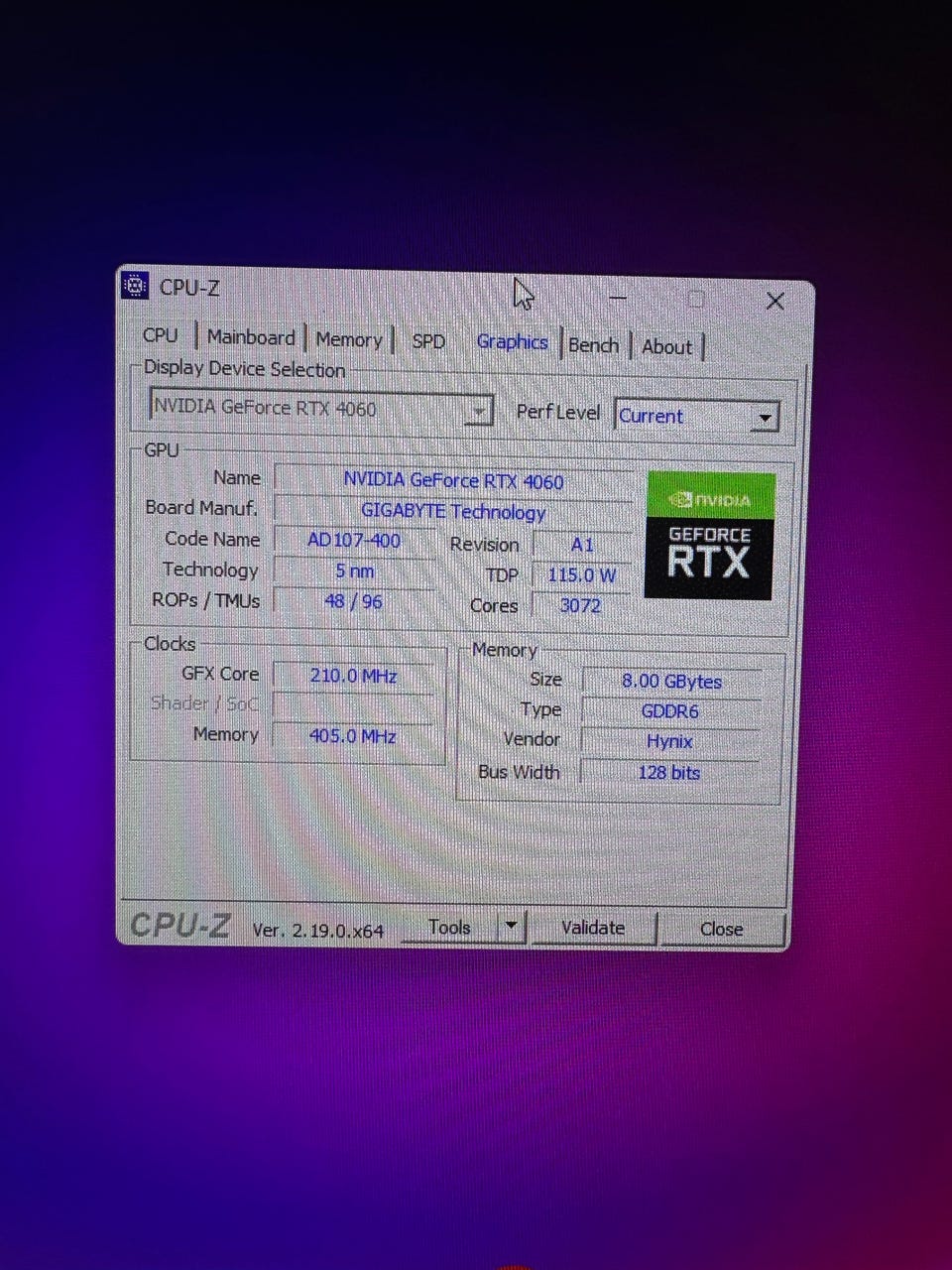Screen dimensions: 952x1270
Task: Click the Bus Width 128 bits value
Action: [x=670, y=772]
